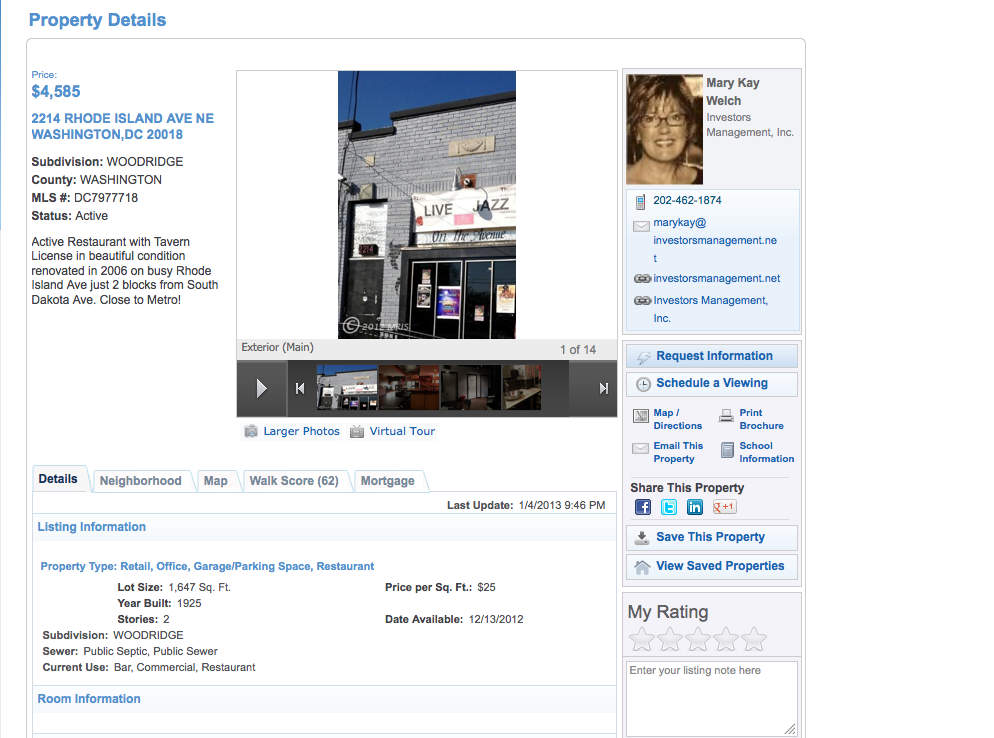This screenshot has height=738, width=994.
Task: Click the LinkedIn share icon
Action: pyautogui.click(x=695, y=507)
